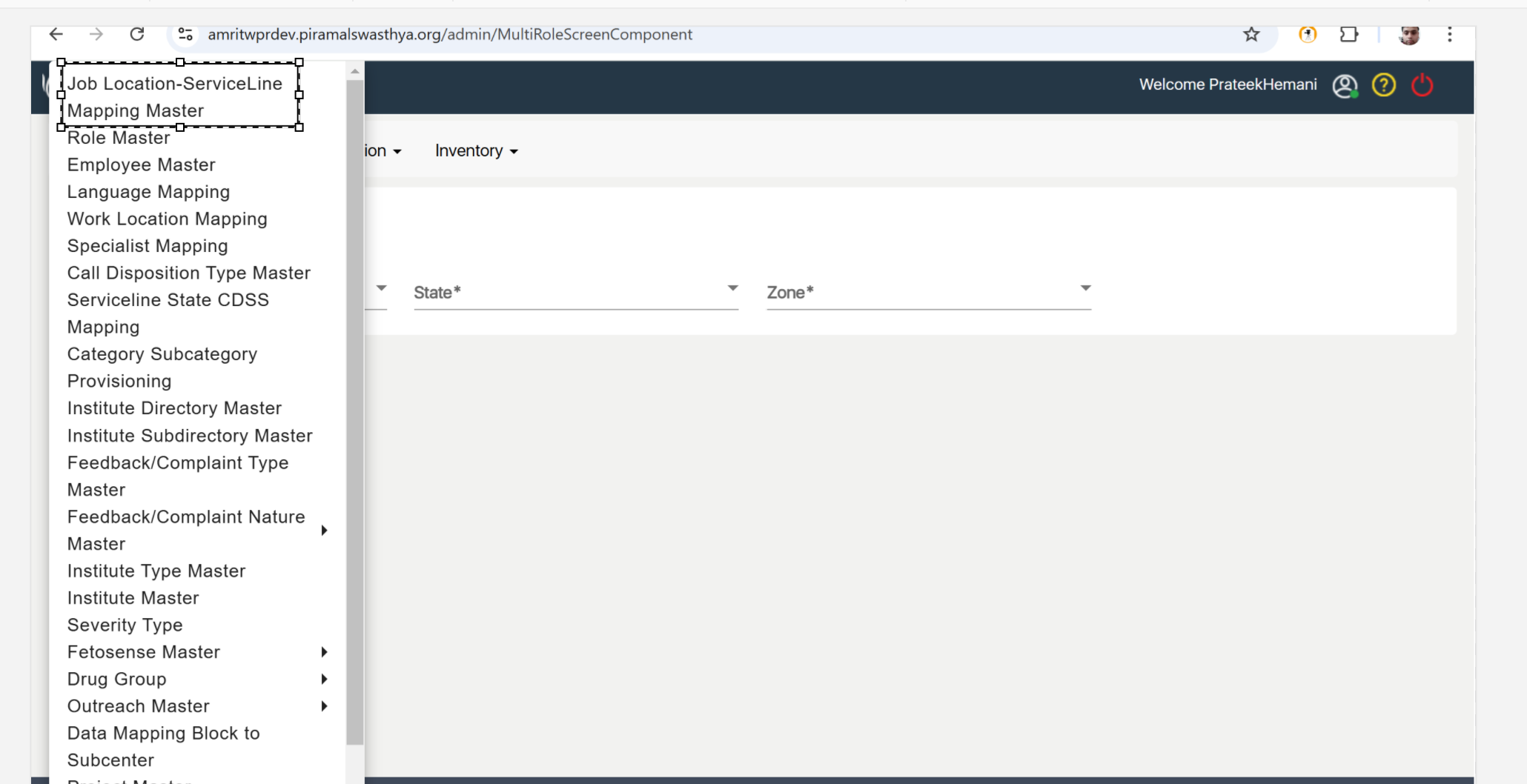
Task: Expand the Feedback/Complaint Nature Master submenu arrow
Action: coord(324,531)
